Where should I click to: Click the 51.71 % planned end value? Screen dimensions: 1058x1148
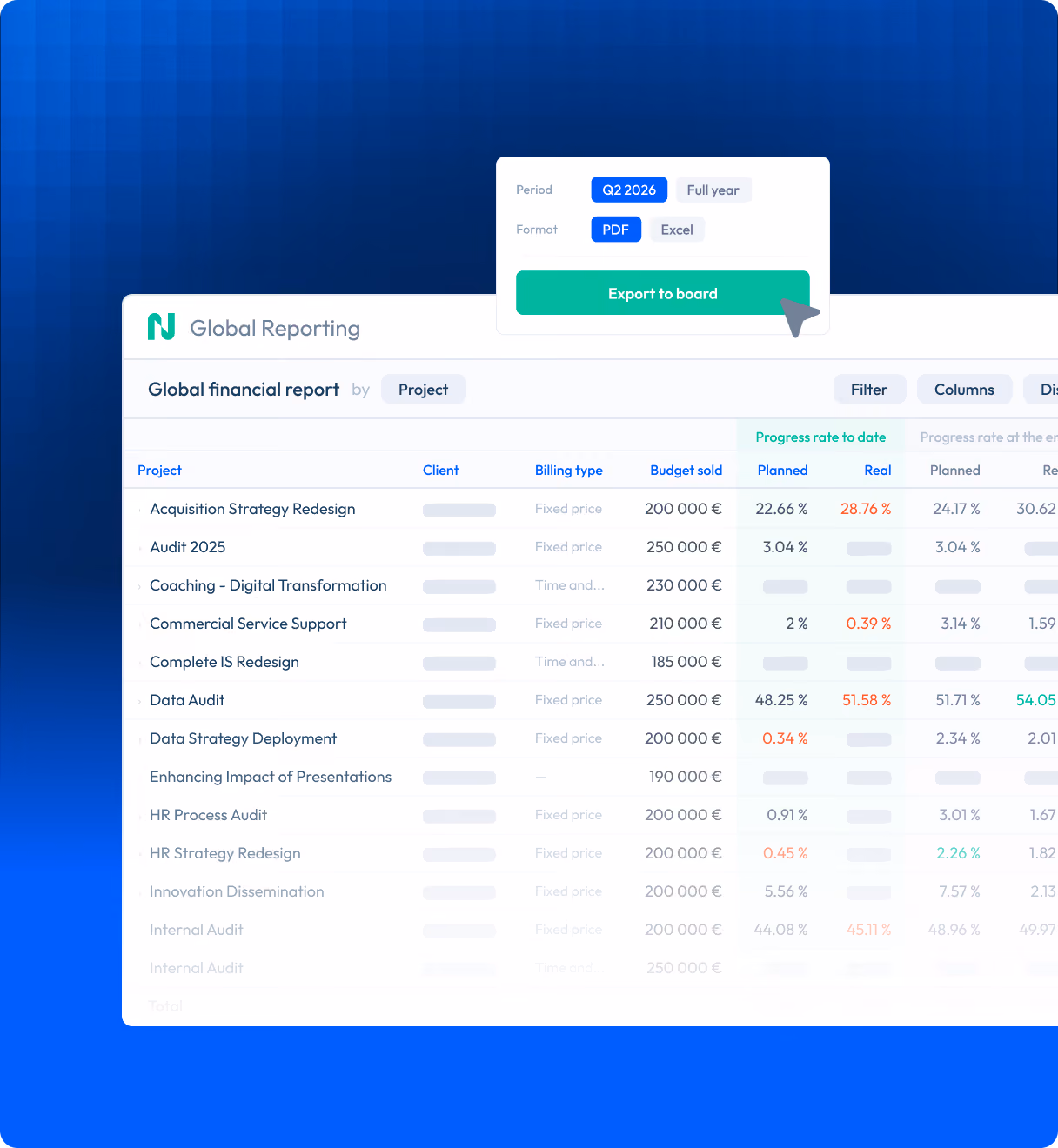[958, 700]
